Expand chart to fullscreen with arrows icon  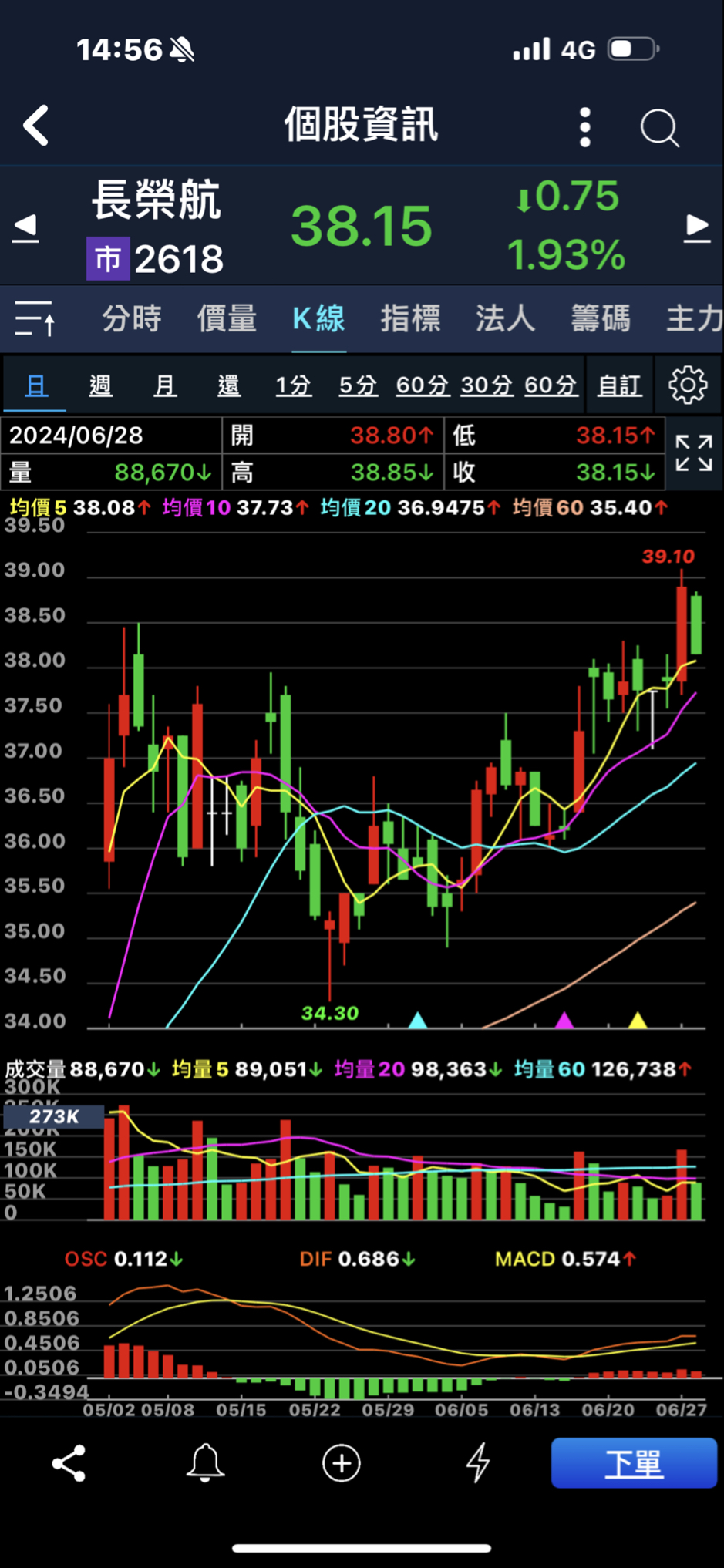tap(694, 453)
